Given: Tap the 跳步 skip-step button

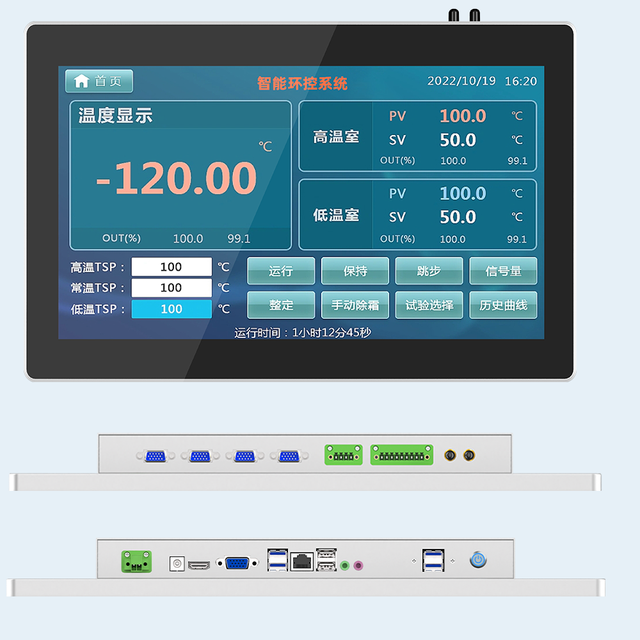Looking at the screenshot, I should pos(429,271).
